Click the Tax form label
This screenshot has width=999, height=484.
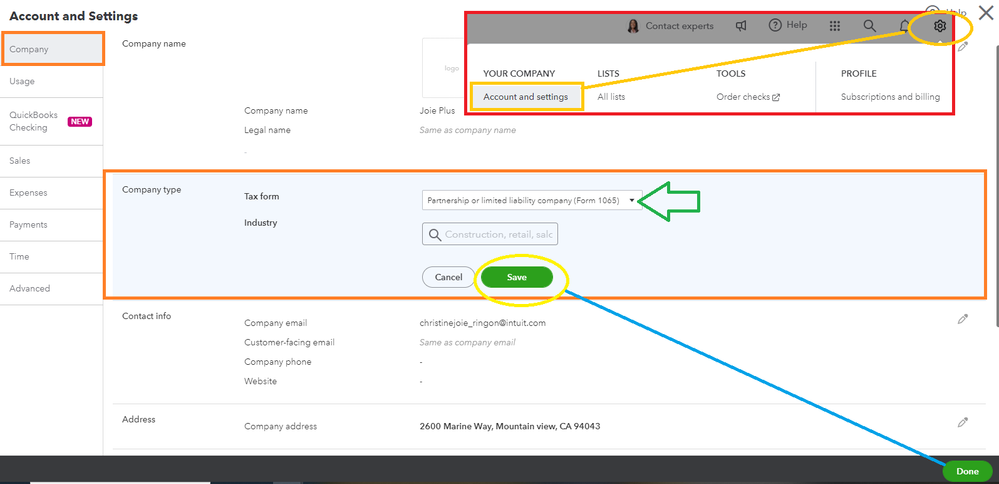[x=262, y=196]
